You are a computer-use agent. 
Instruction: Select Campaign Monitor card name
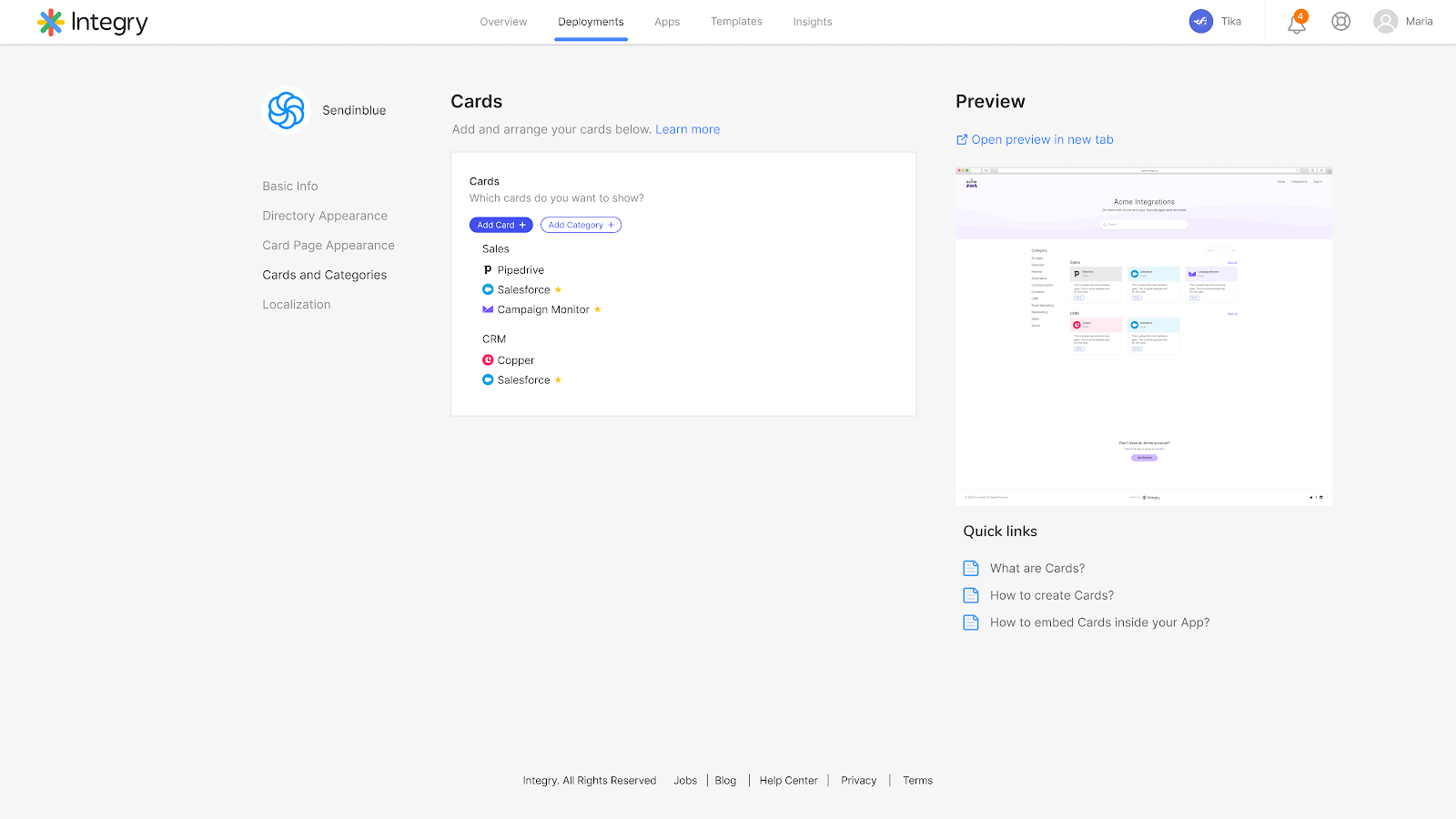click(x=543, y=309)
